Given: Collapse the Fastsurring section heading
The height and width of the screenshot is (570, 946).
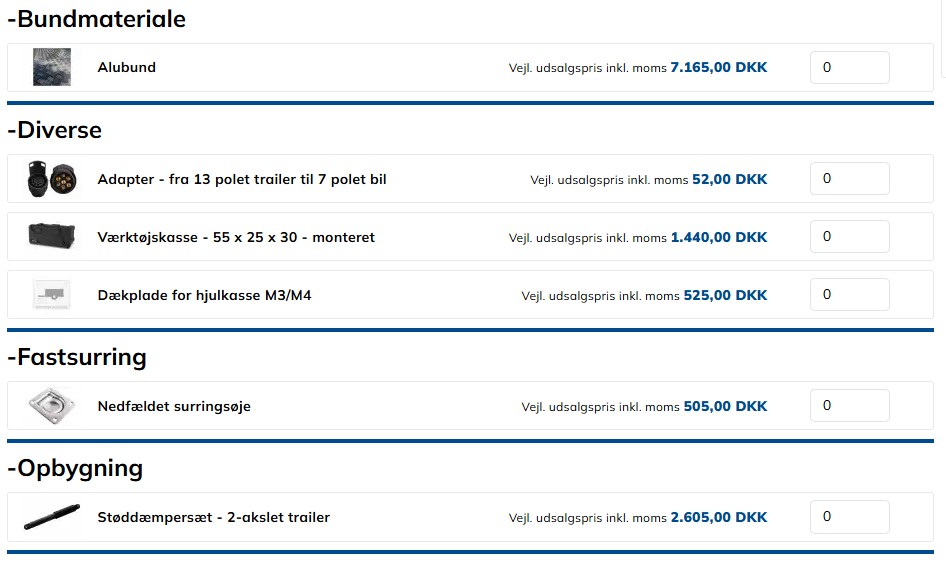Looking at the screenshot, I should 77,357.
